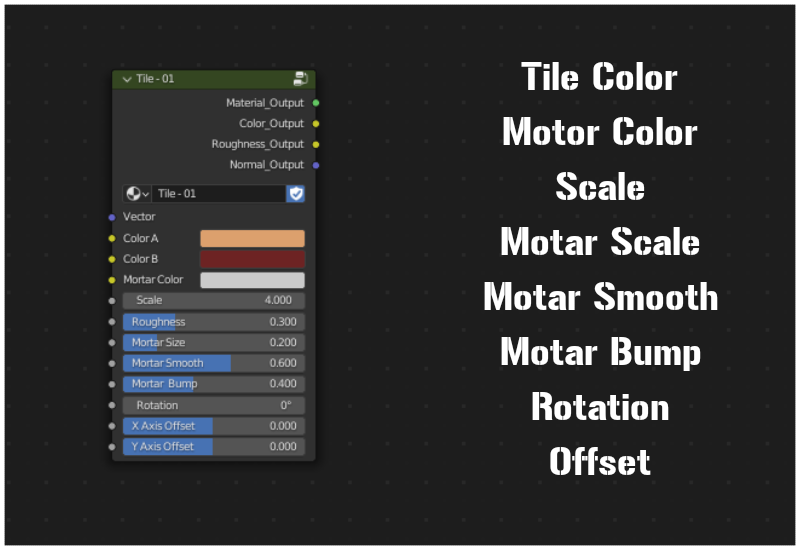
Task: Click the Mortar Color input socket
Action: 112,280
